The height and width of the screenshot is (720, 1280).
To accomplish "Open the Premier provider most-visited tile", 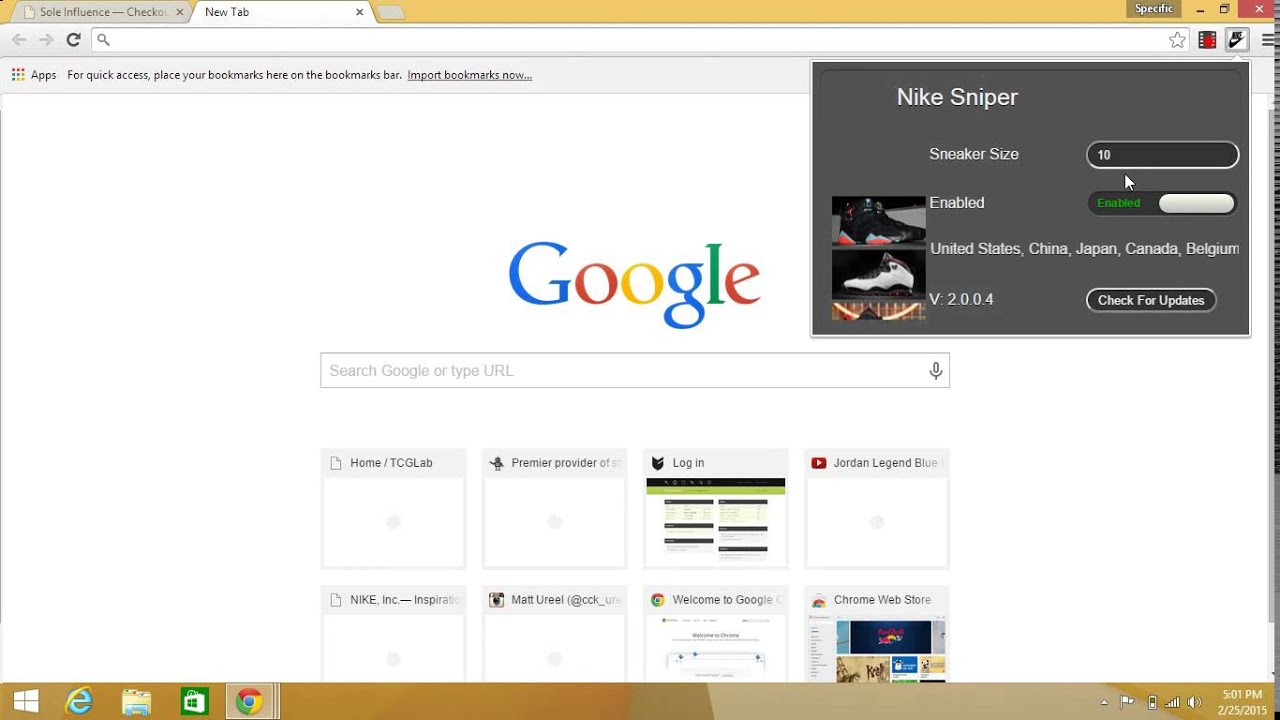I will pyautogui.click(x=554, y=509).
